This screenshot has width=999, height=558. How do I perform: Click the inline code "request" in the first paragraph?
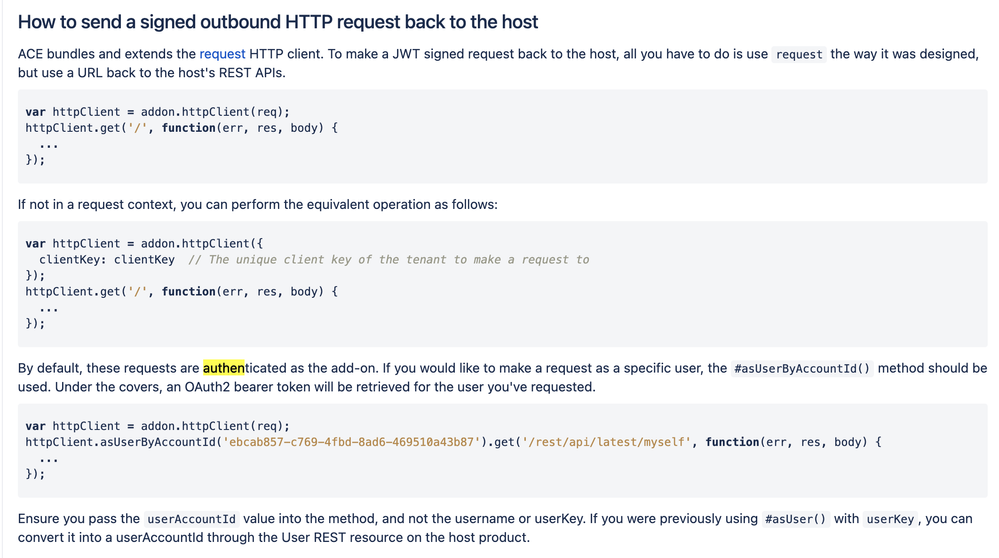pyautogui.click(x=799, y=55)
